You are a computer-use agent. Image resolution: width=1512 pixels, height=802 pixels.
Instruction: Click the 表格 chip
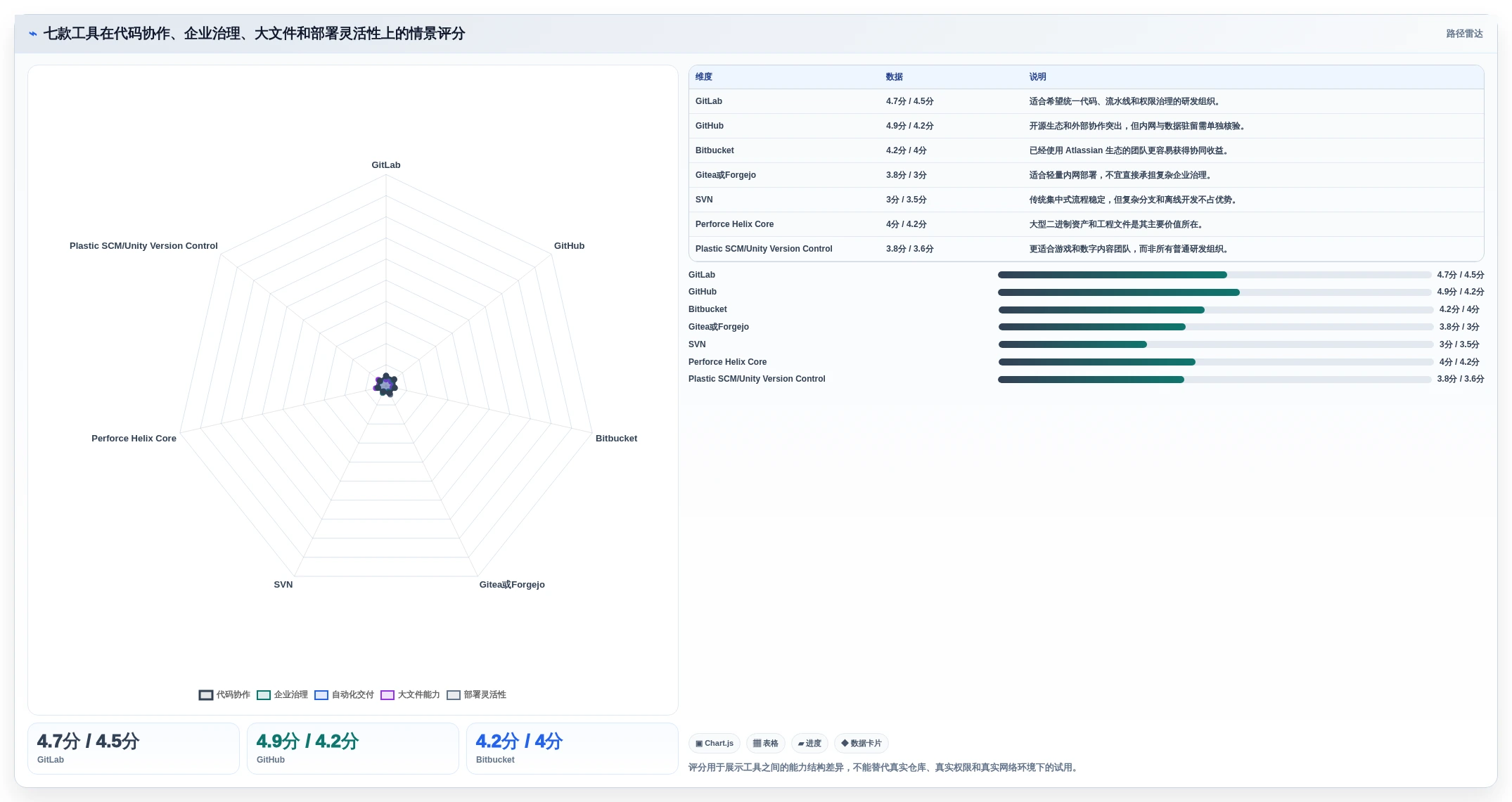765,743
